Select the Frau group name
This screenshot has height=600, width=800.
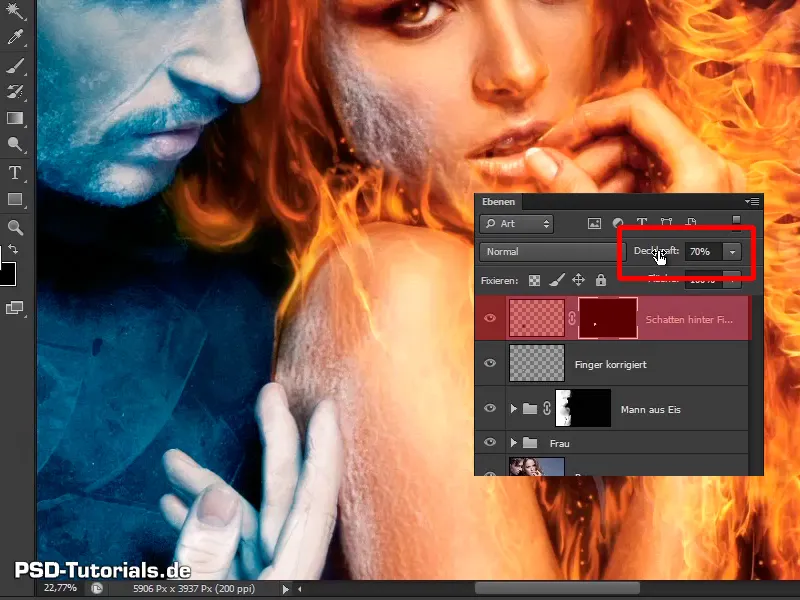(x=560, y=443)
